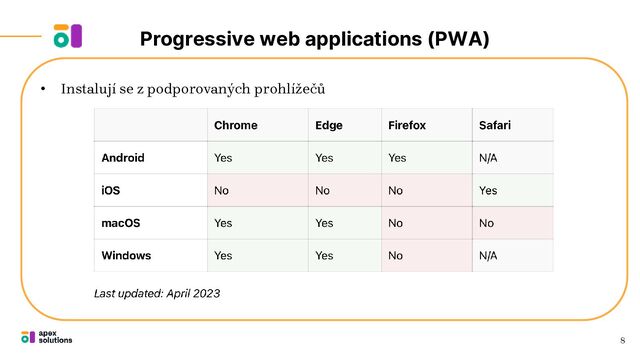
Task: Click the colorful logo beside the slide title
Action: pos(68,36)
